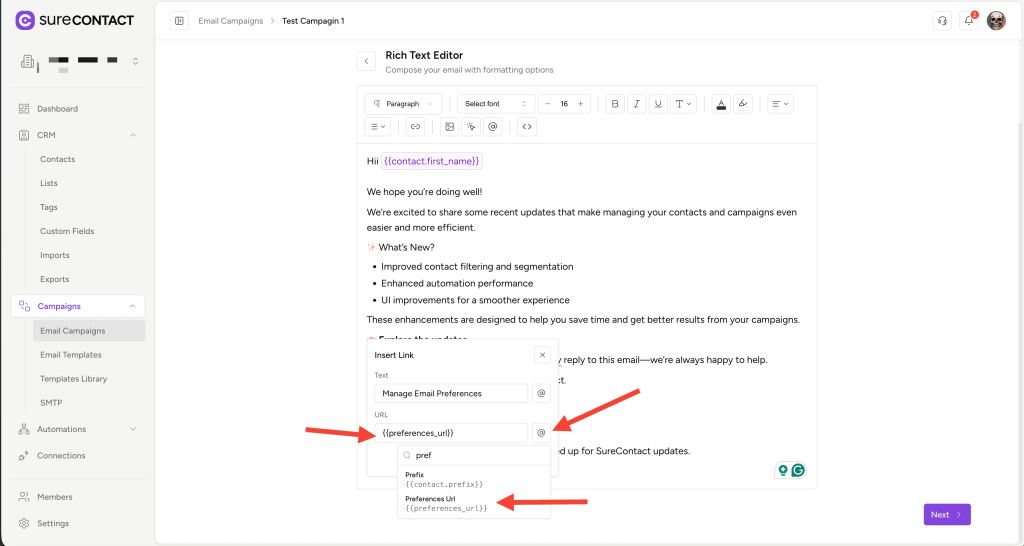The image size is (1024, 546).
Task: Open Email Templates in the sidebar
Action: tap(70, 355)
